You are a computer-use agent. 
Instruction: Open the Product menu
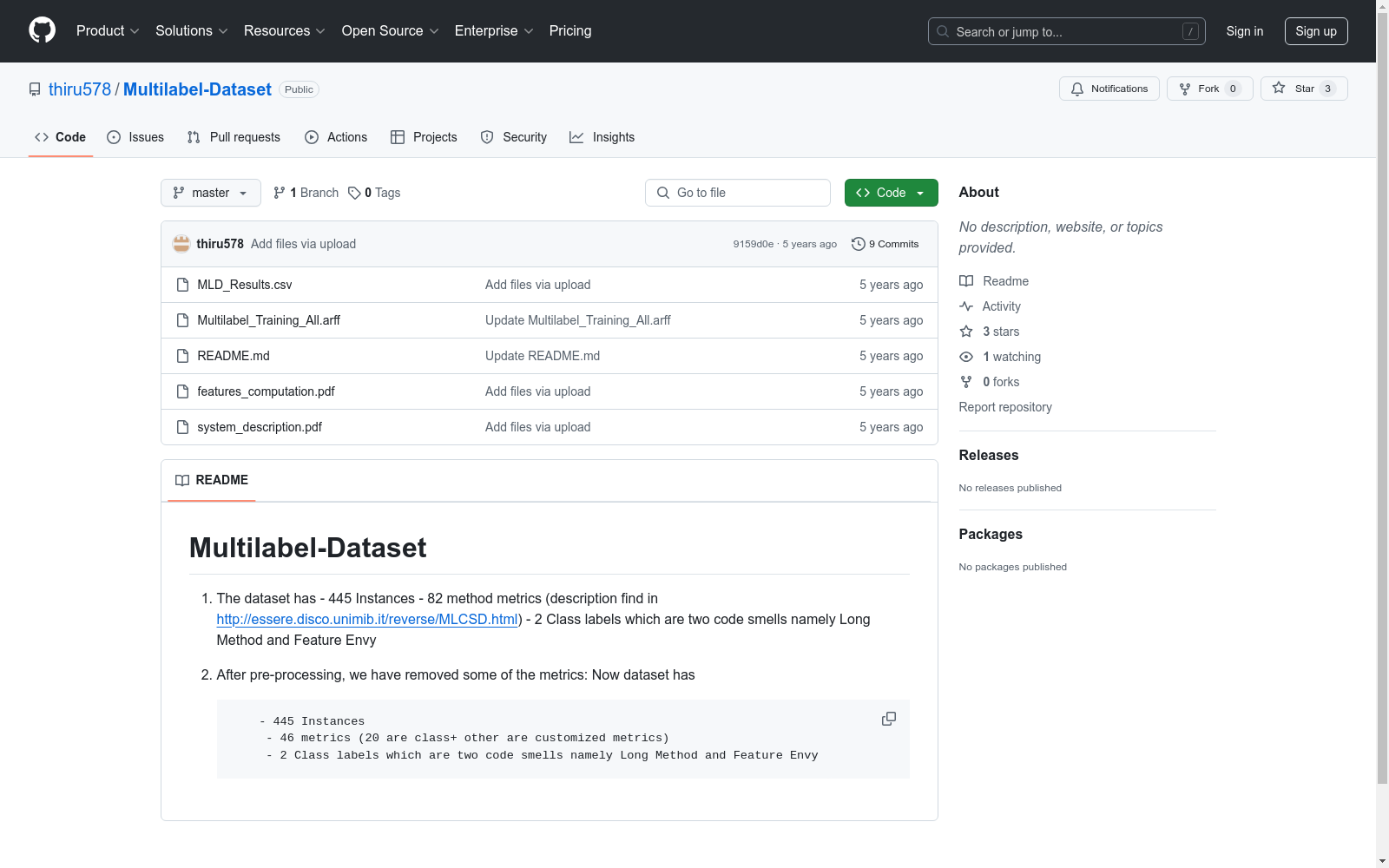(x=108, y=31)
